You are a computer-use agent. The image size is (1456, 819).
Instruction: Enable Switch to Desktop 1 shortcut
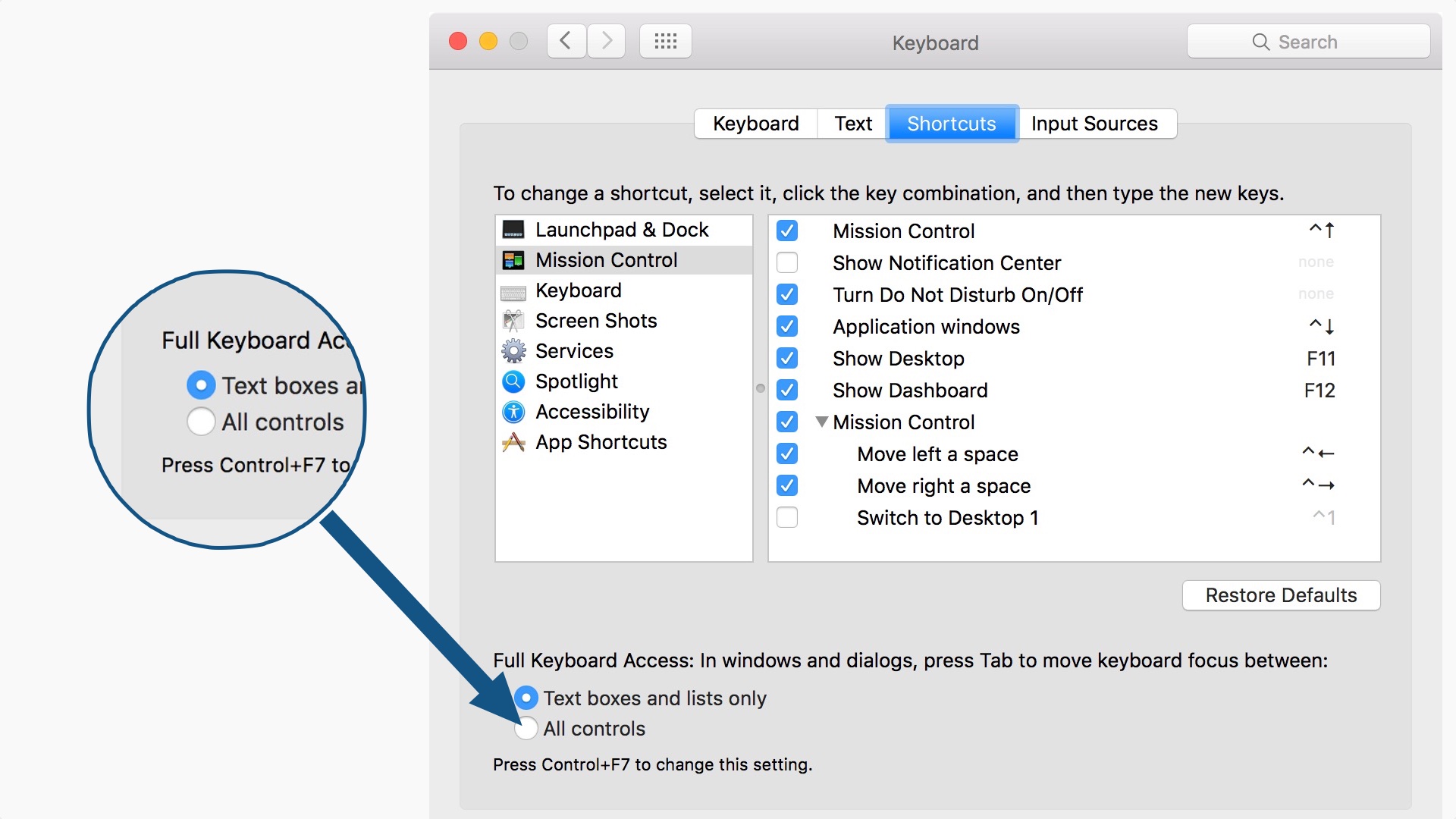786,517
